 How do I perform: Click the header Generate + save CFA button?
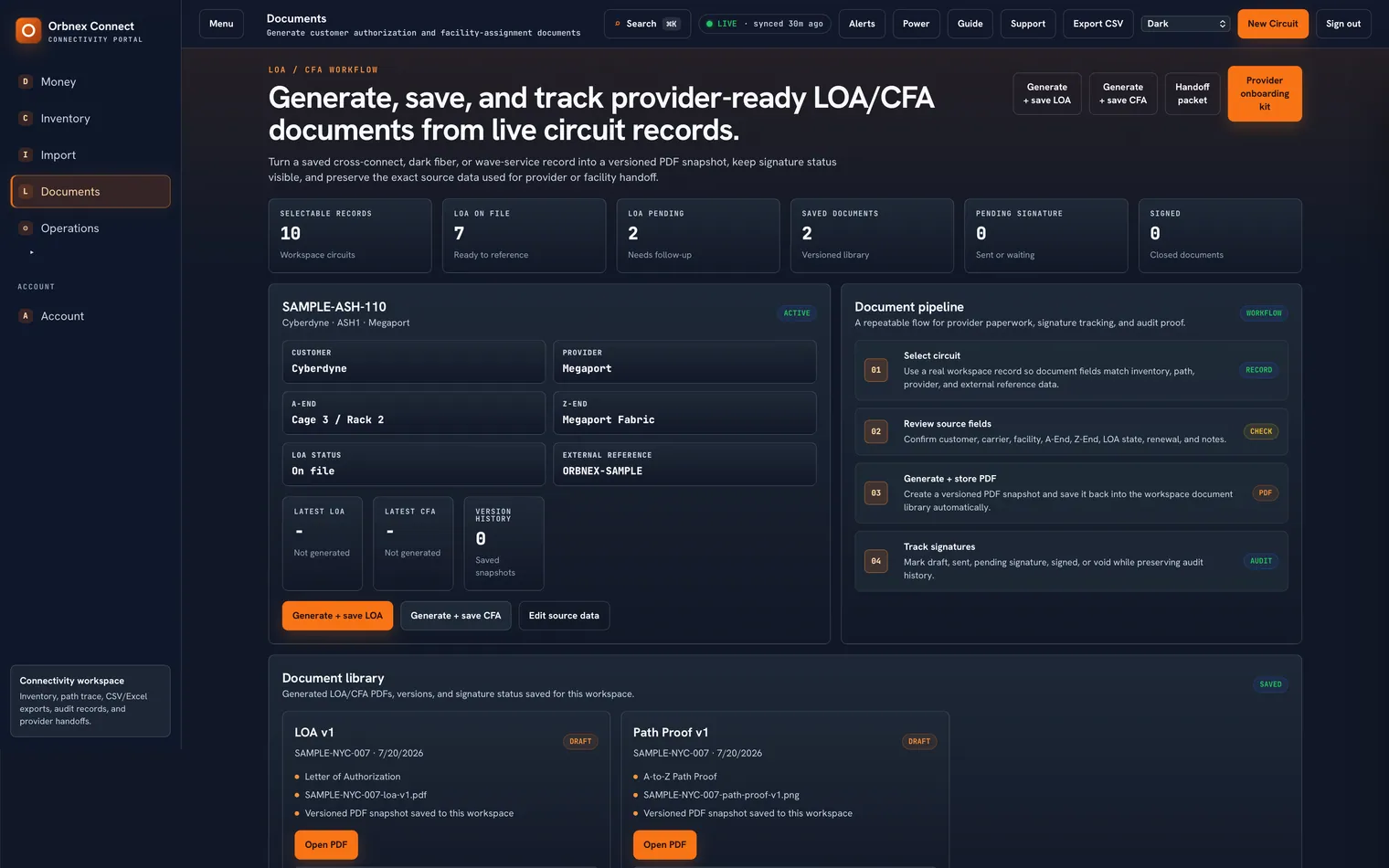(1123, 93)
